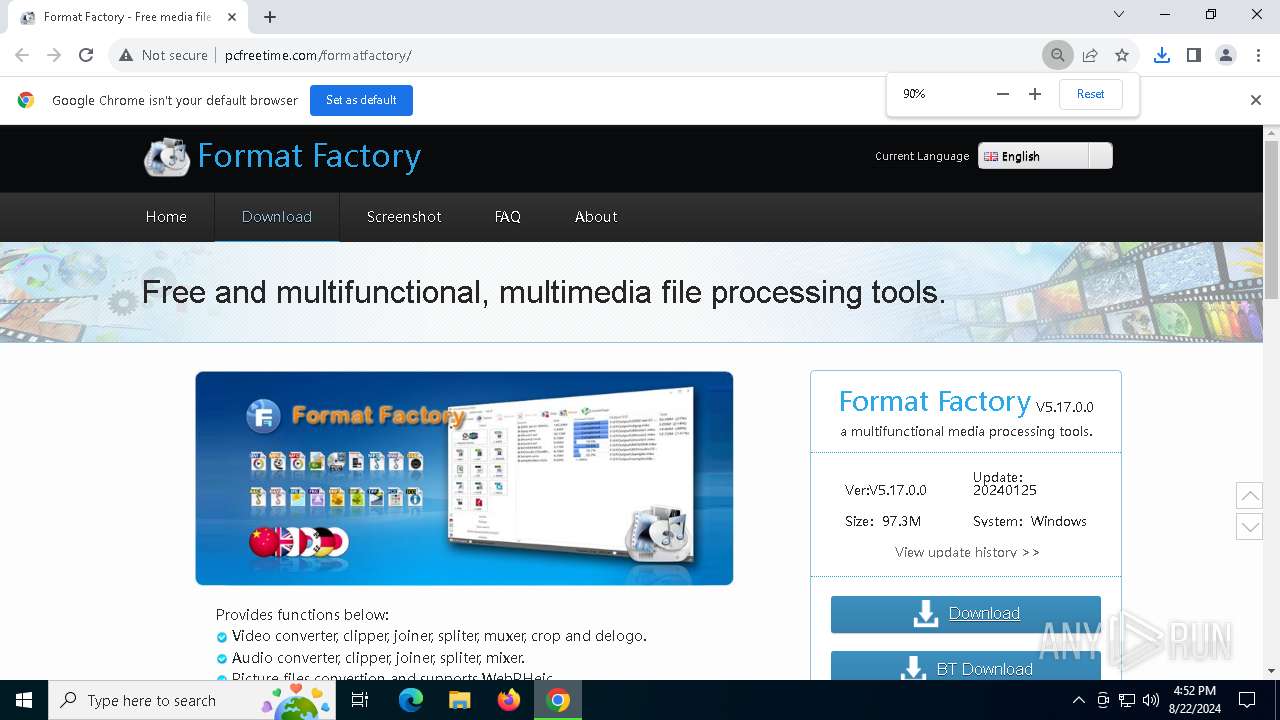
Task: Toggle Chrome side panel icon
Action: pyautogui.click(x=1193, y=55)
